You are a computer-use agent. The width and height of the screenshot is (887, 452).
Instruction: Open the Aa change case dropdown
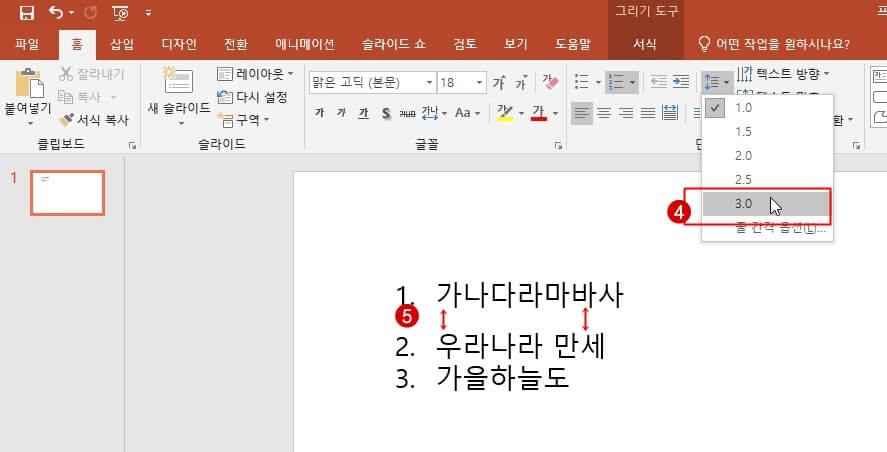[x=467, y=113]
